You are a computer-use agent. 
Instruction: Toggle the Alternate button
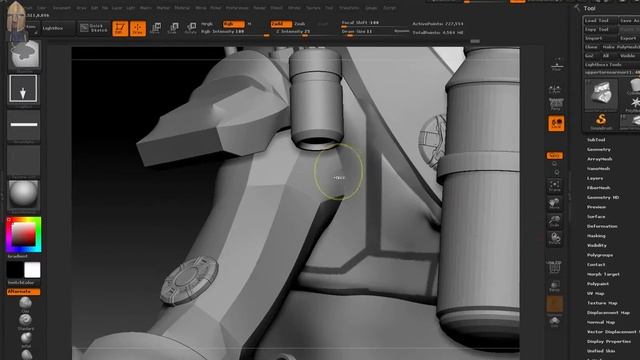click(23, 292)
